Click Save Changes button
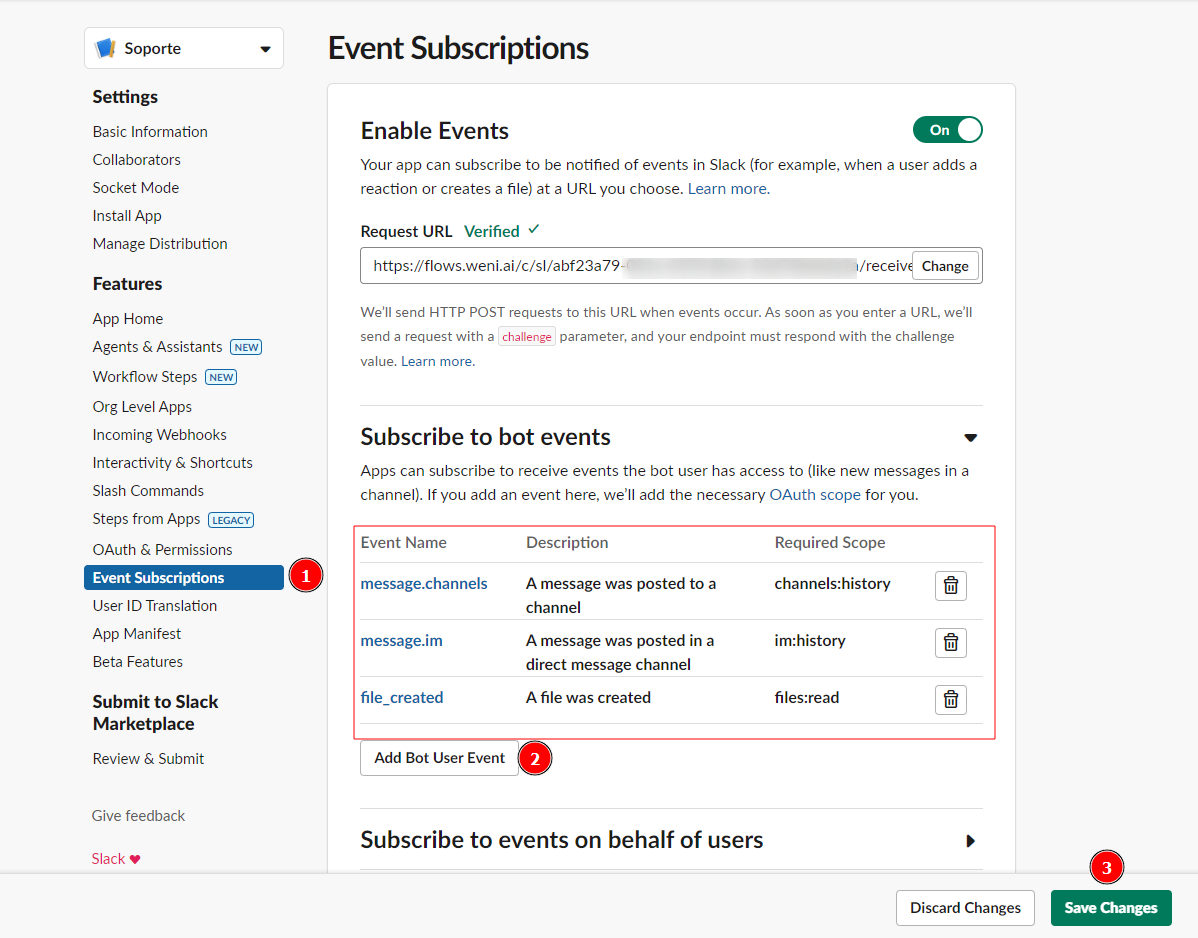Viewport: 1198px width, 938px height. pos(1111,908)
